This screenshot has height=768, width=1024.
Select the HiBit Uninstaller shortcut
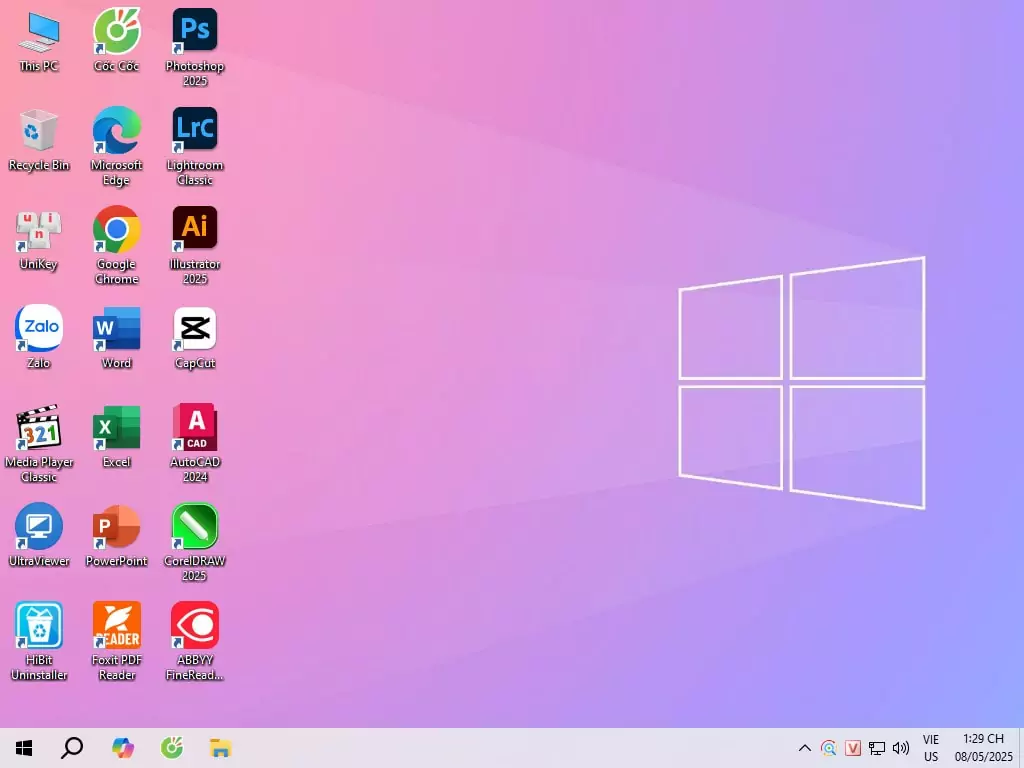coord(39,641)
